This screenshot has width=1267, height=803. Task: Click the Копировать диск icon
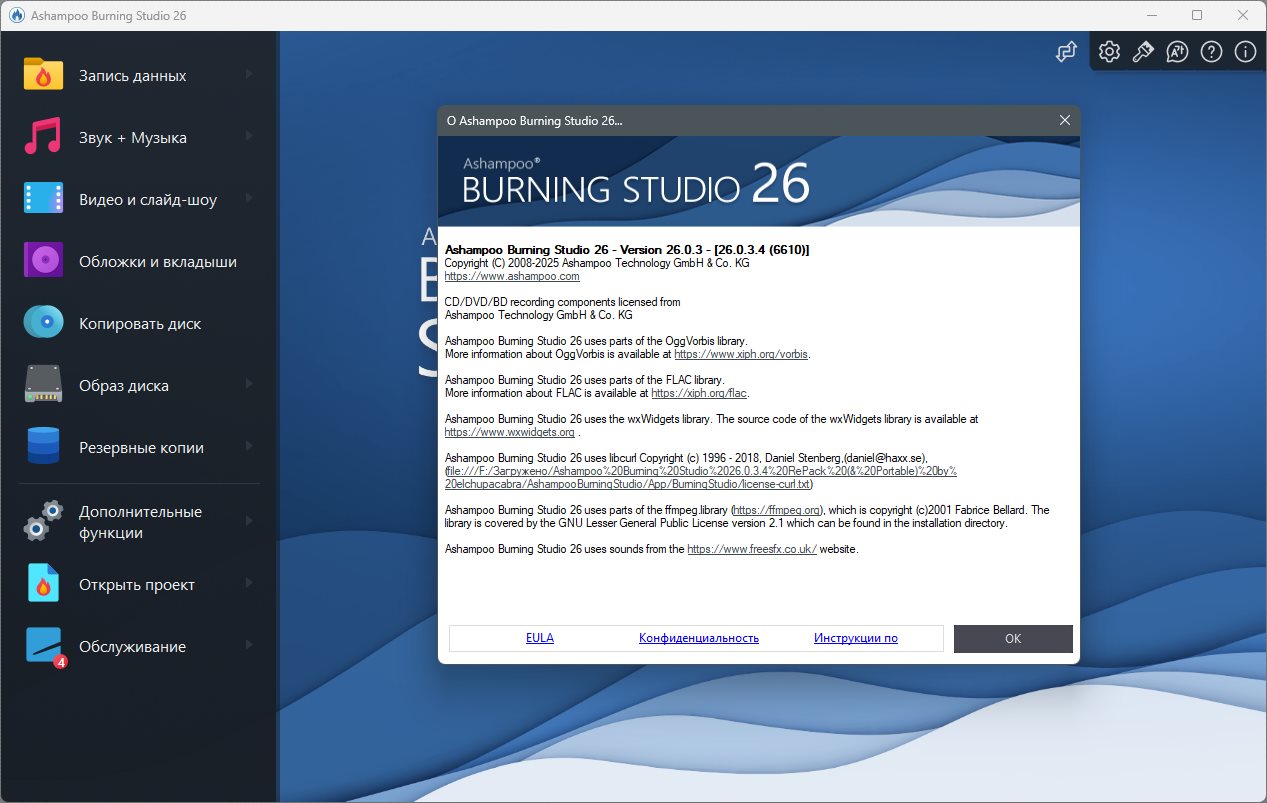[x=43, y=323]
